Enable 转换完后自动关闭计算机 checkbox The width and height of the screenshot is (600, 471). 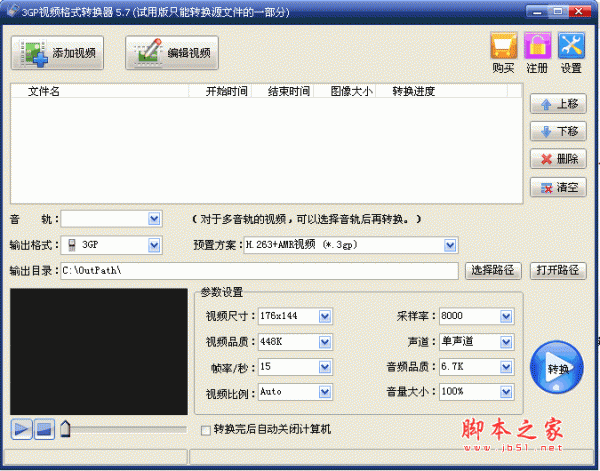point(205,430)
